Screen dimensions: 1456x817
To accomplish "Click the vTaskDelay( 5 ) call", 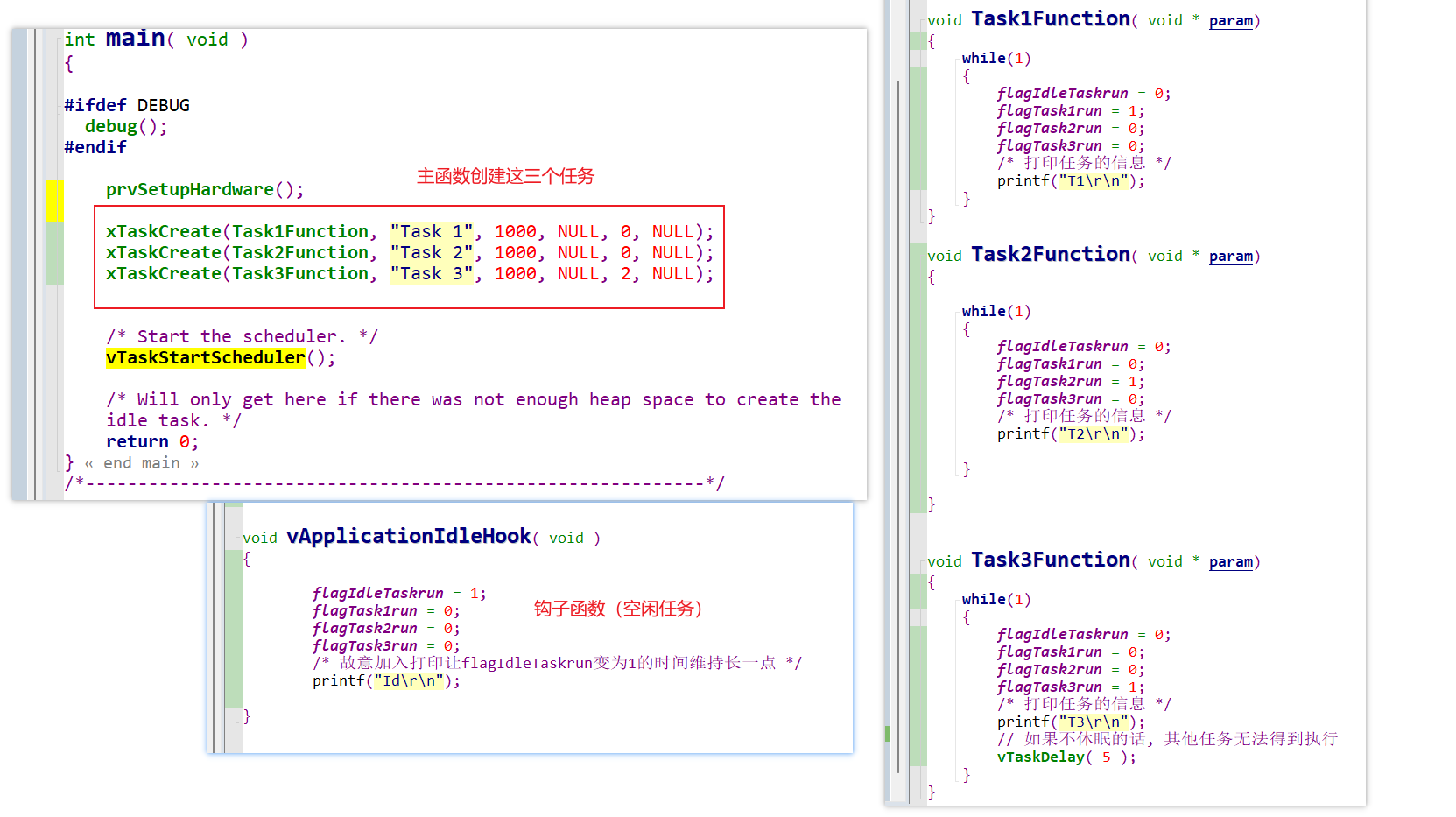I will click(1066, 757).
